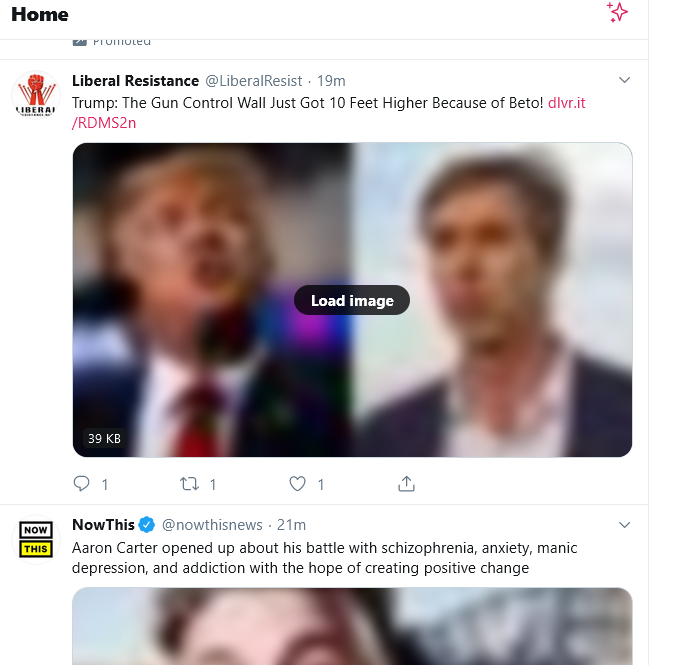Like the Liberal Resistance tweet
Viewport: 676px width, 665px height.
coord(297,484)
